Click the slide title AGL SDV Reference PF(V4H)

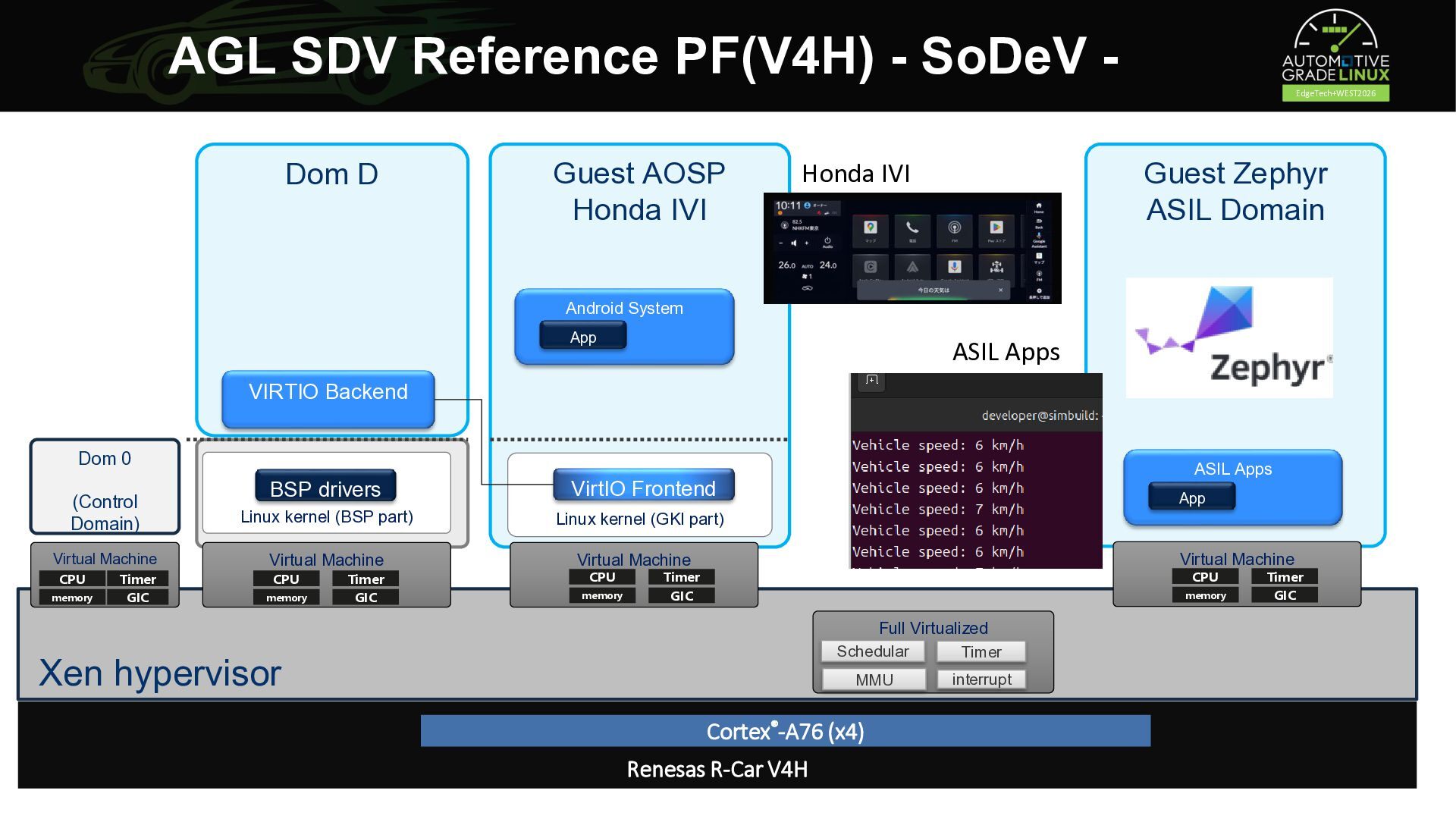point(644,56)
